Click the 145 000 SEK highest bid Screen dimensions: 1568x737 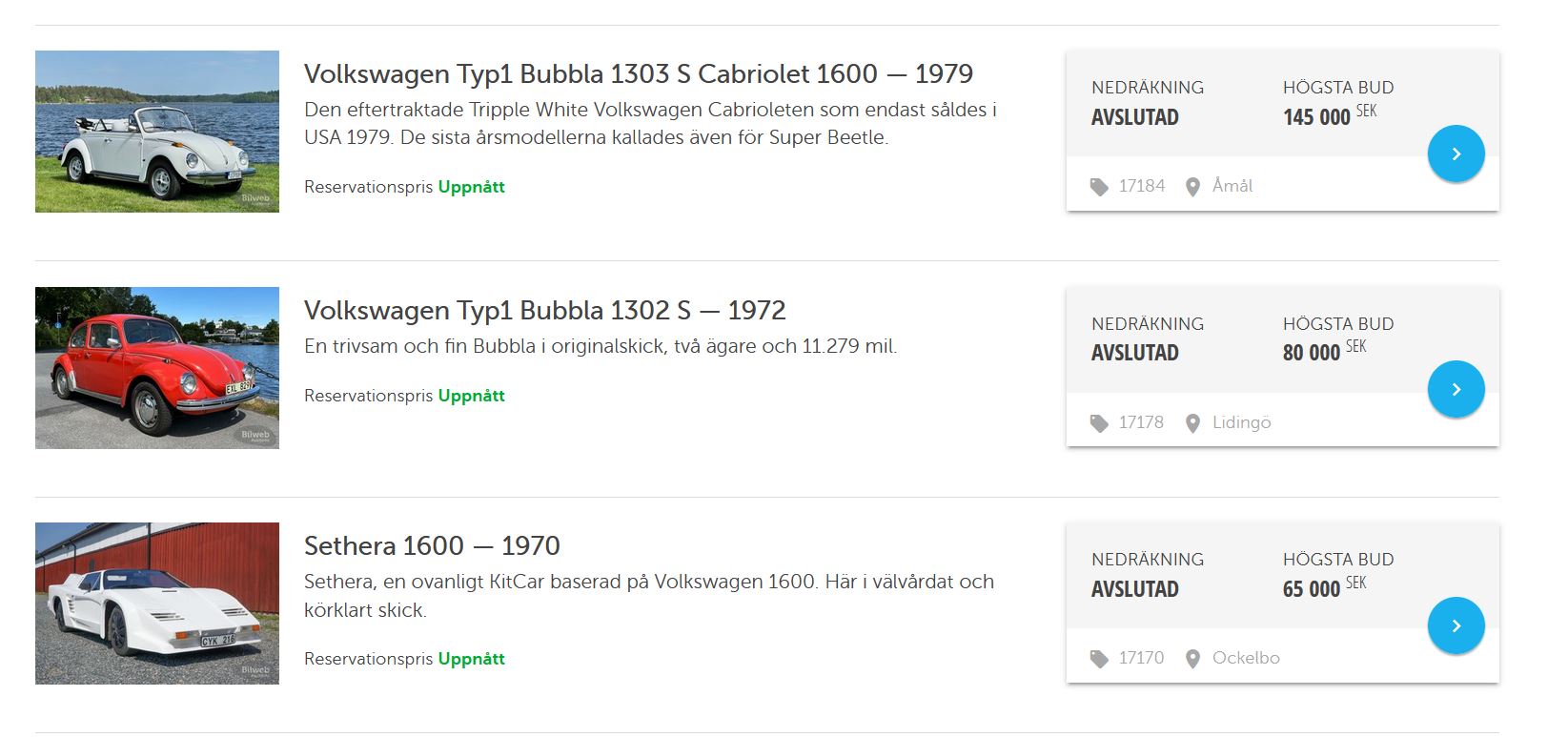[x=1329, y=116]
